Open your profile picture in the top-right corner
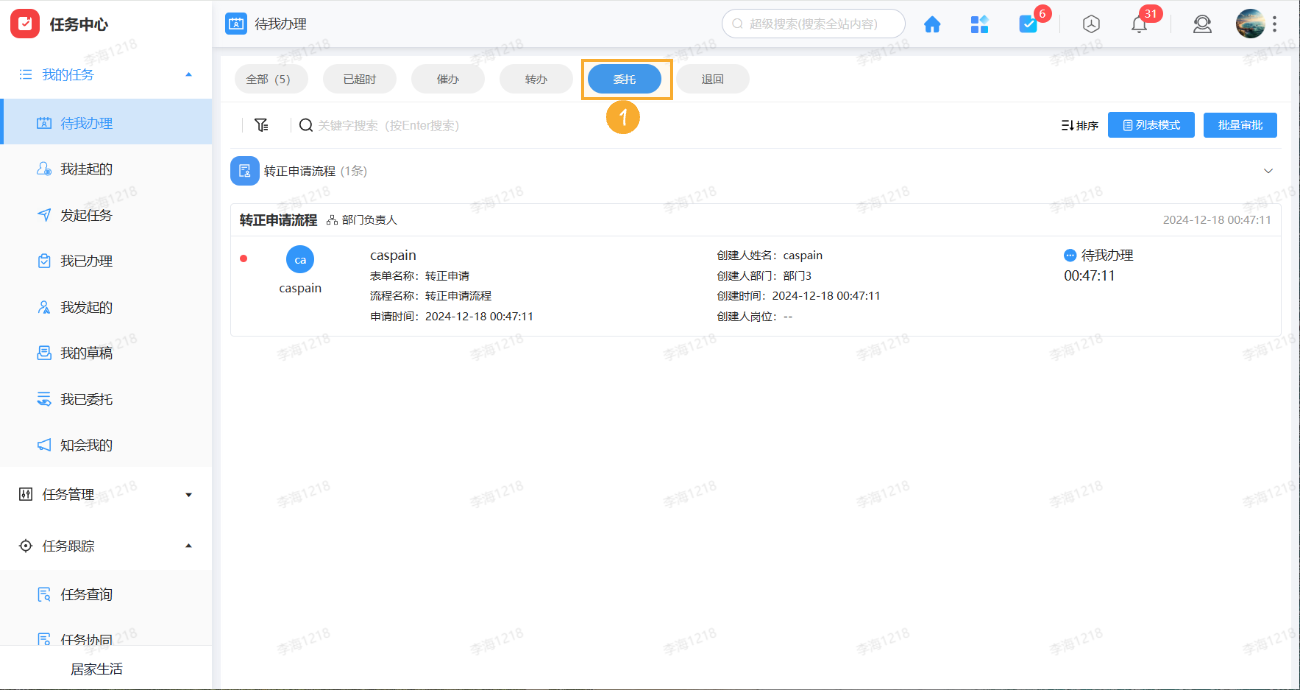Image resolution: width=1300 pixels, height=690 pixels. click(1251, 22)
